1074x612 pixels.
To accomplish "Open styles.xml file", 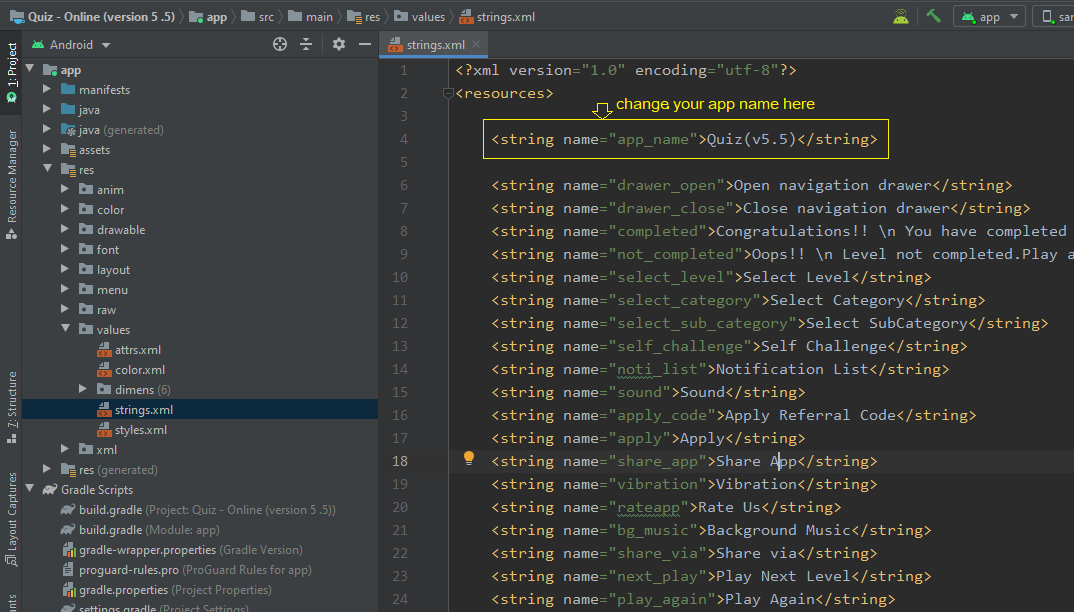I will click(132, 430).
